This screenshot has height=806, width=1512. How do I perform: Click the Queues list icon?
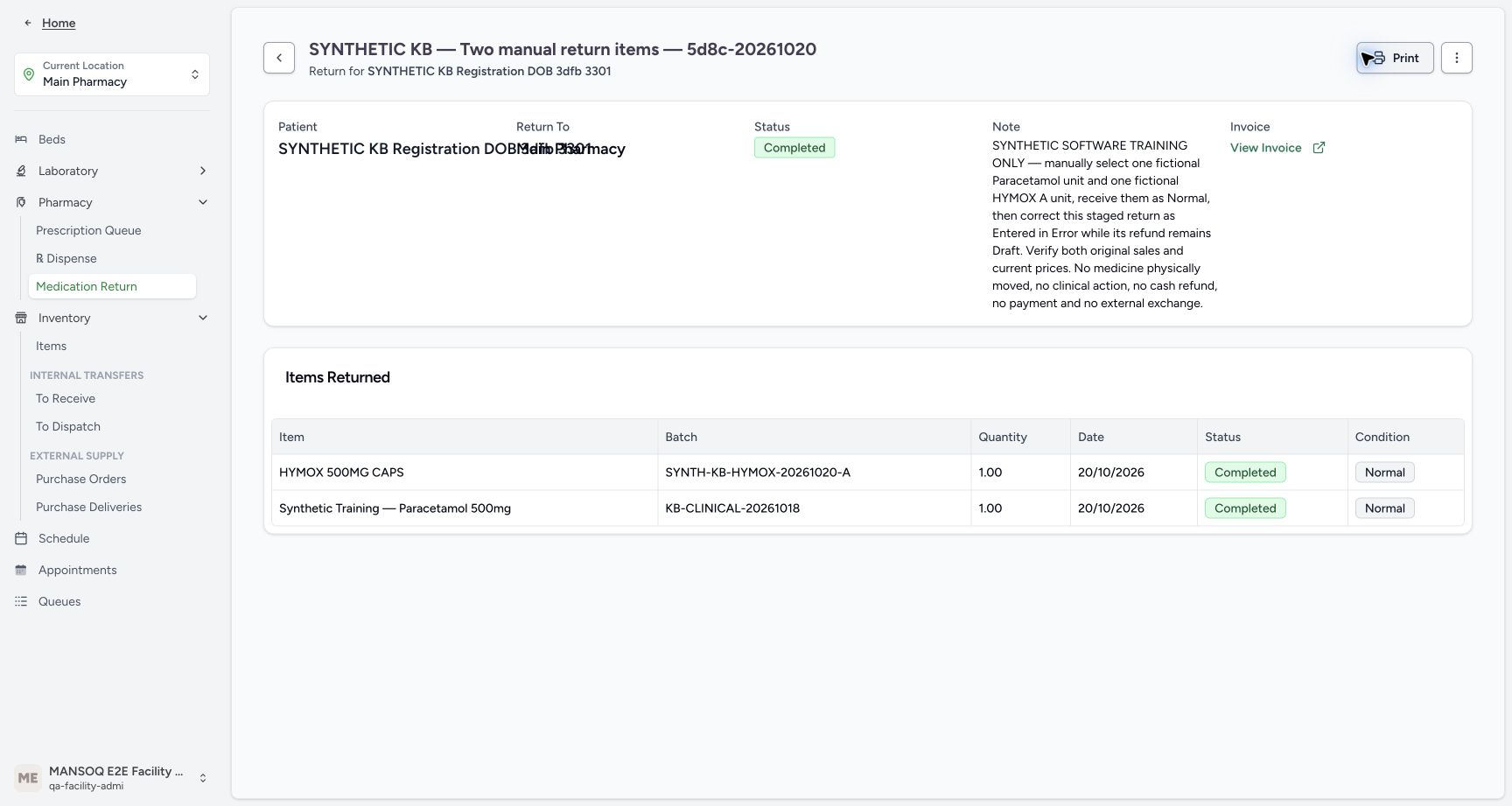21,601
